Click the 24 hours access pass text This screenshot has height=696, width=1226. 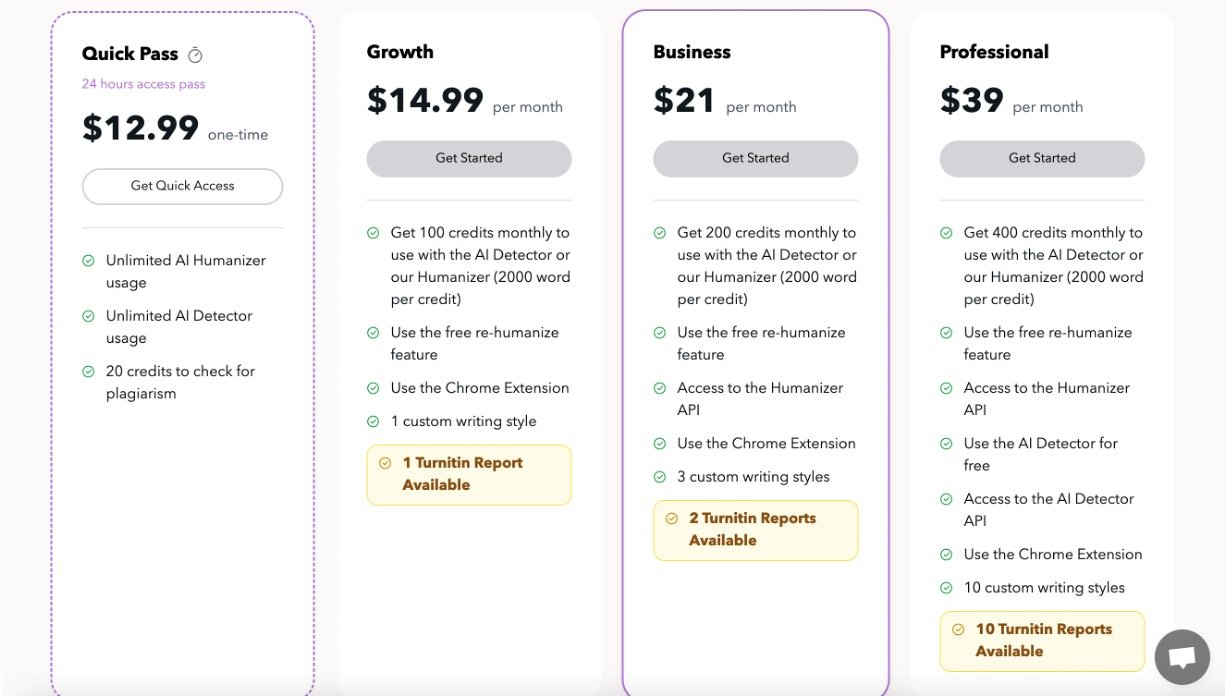[144, 84]
